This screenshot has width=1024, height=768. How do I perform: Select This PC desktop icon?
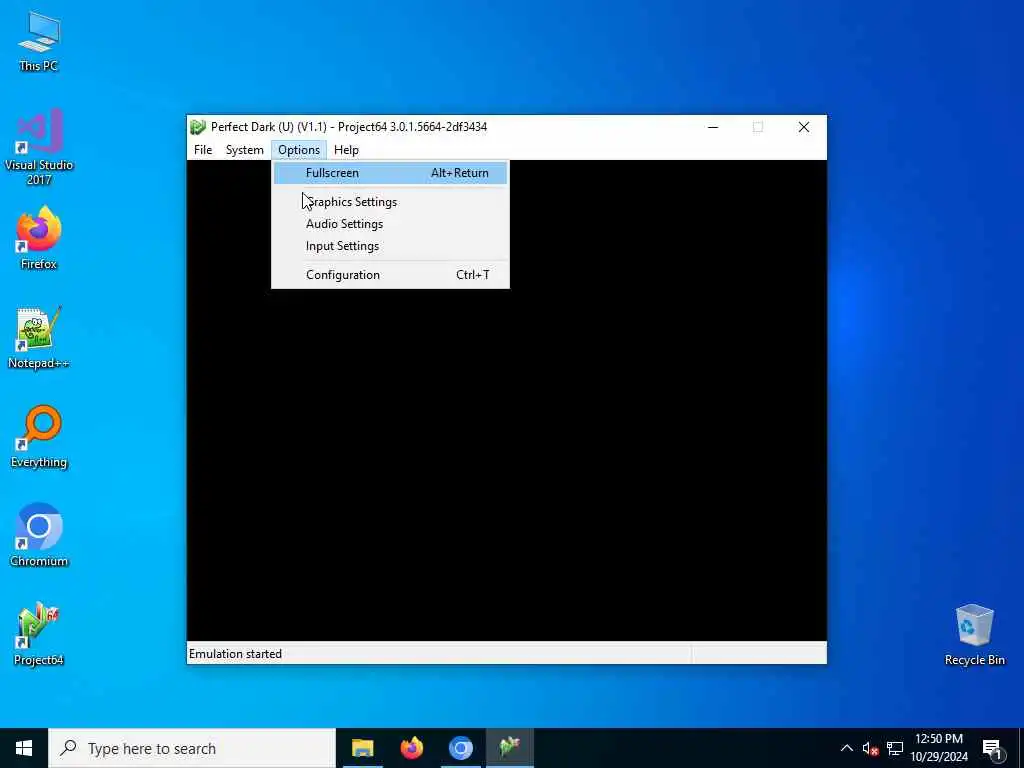[x=39, y=40]
